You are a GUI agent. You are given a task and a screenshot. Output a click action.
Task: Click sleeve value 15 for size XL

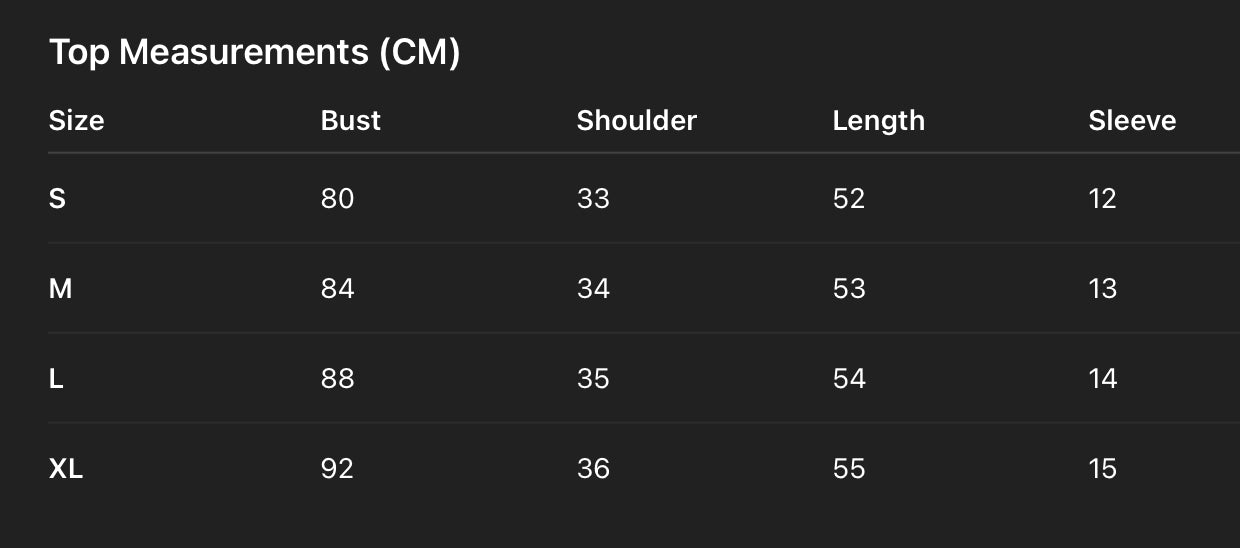(x=1102, y=469)
